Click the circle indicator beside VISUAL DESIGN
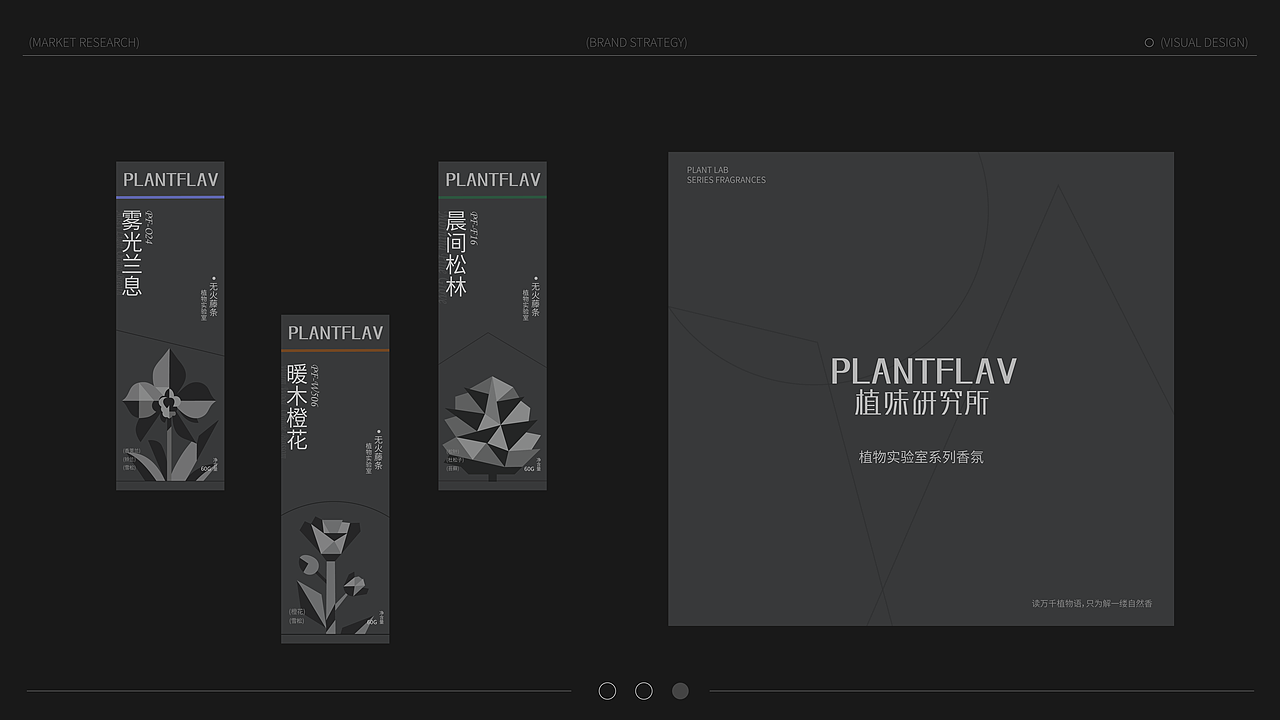The height and width of the screenshot is (720, 1280). pos(1148,43)
